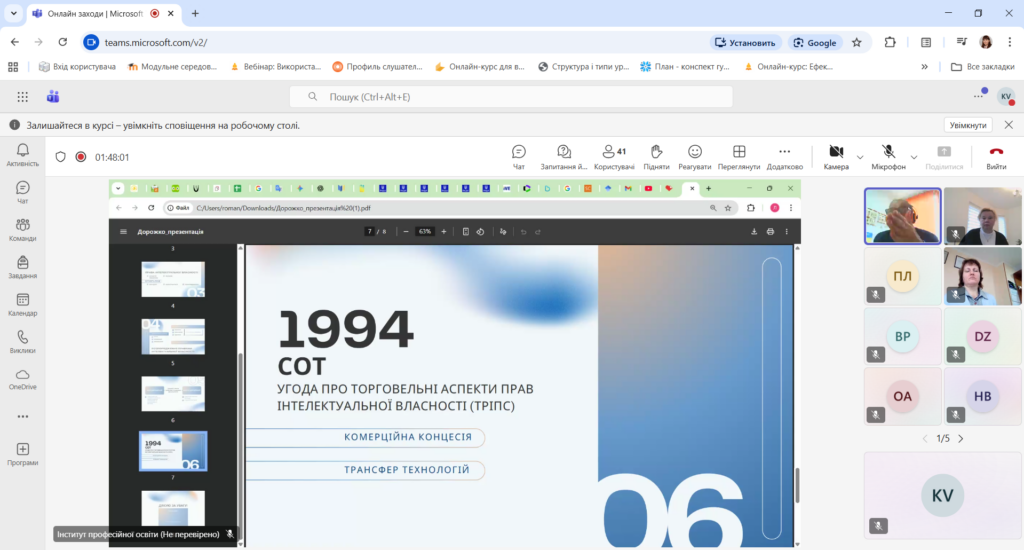Click the Teams search field

(x=510, y=97)
